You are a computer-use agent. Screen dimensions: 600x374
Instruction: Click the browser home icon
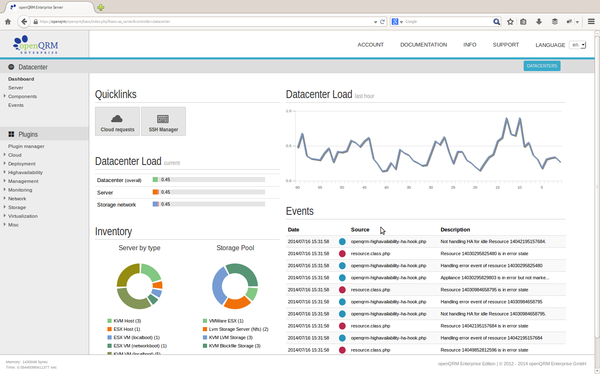tap(8, 22)
